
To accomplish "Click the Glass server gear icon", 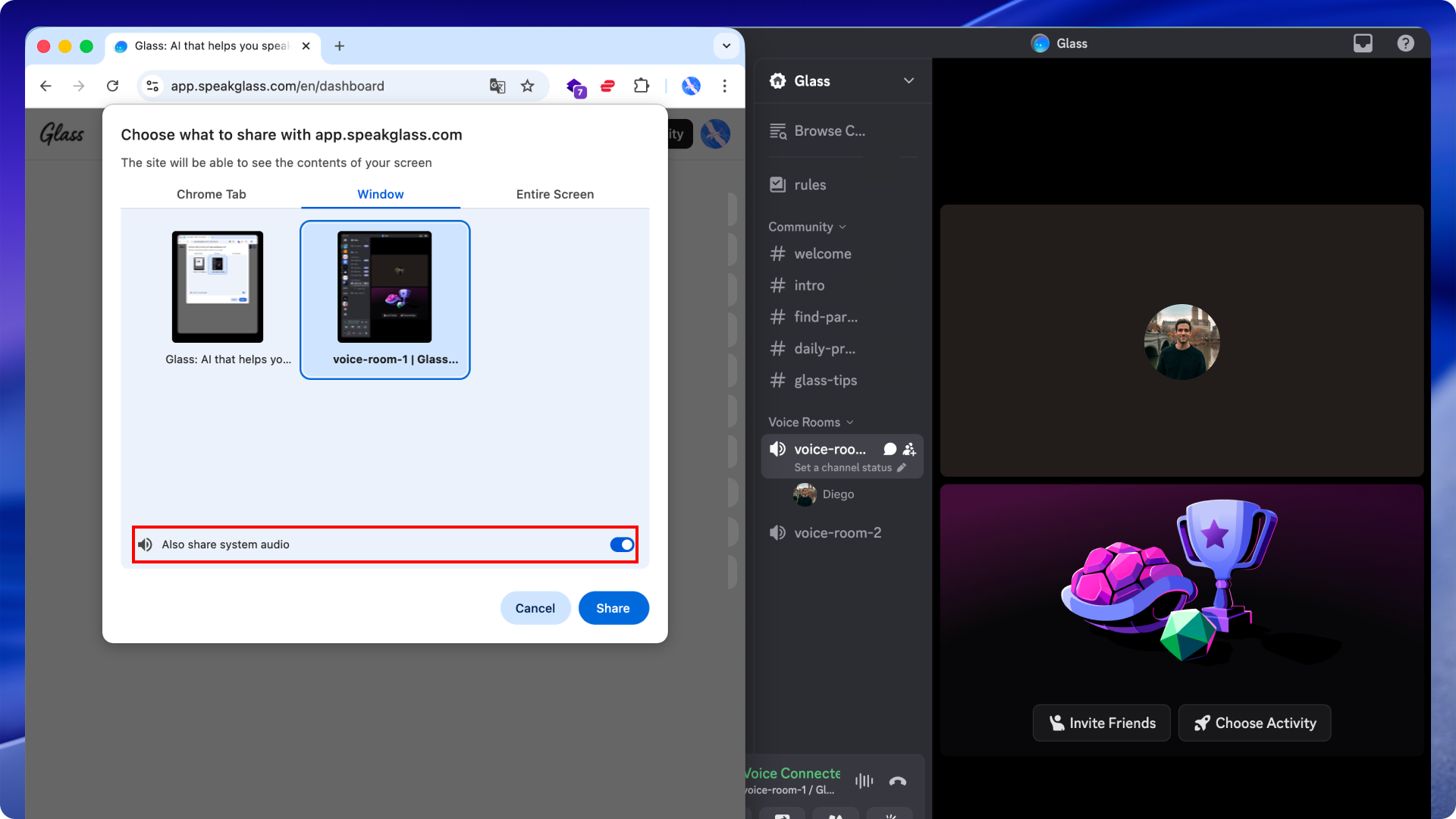I will click(x=778, y=80).
